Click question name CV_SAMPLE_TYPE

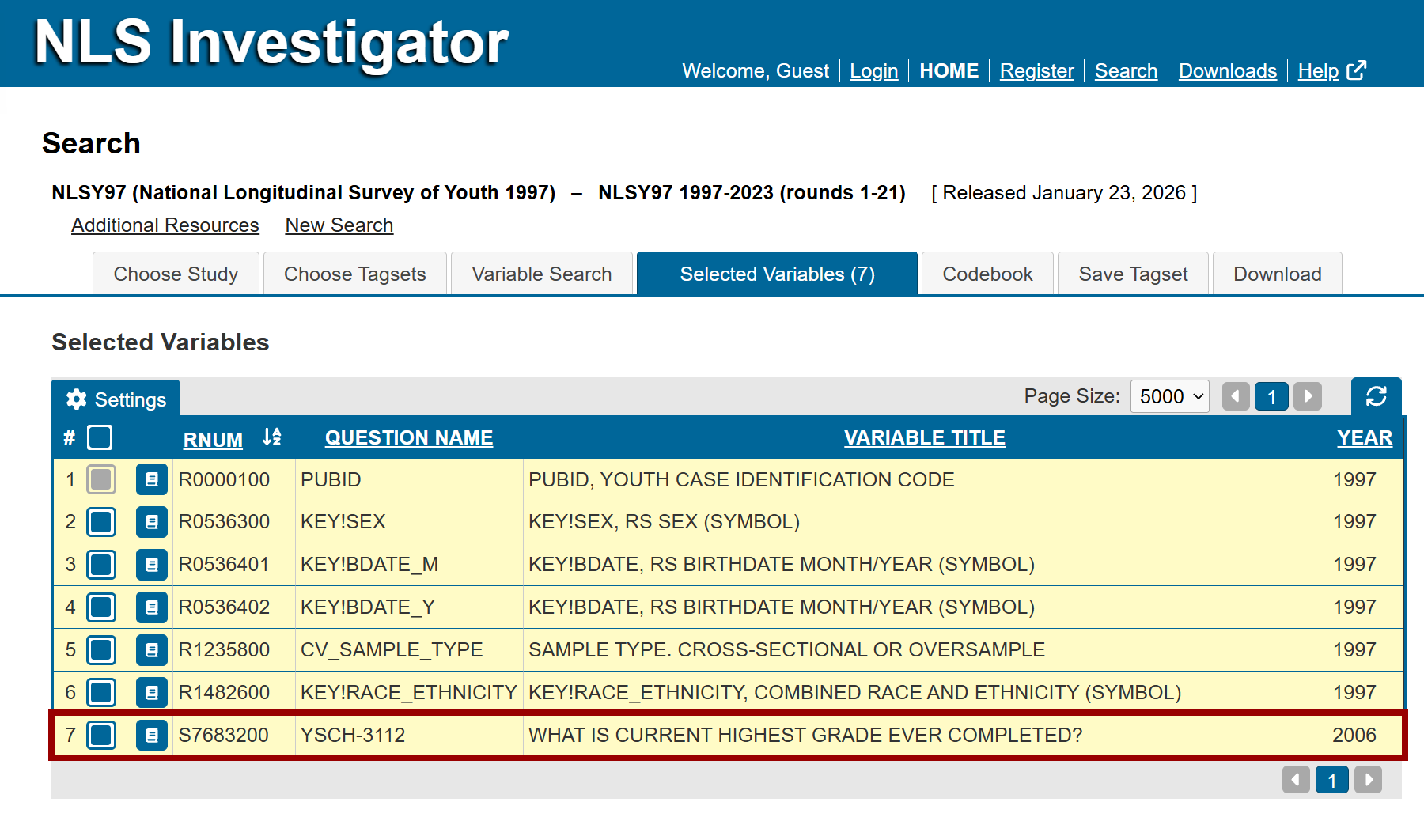tap(392, 649)
